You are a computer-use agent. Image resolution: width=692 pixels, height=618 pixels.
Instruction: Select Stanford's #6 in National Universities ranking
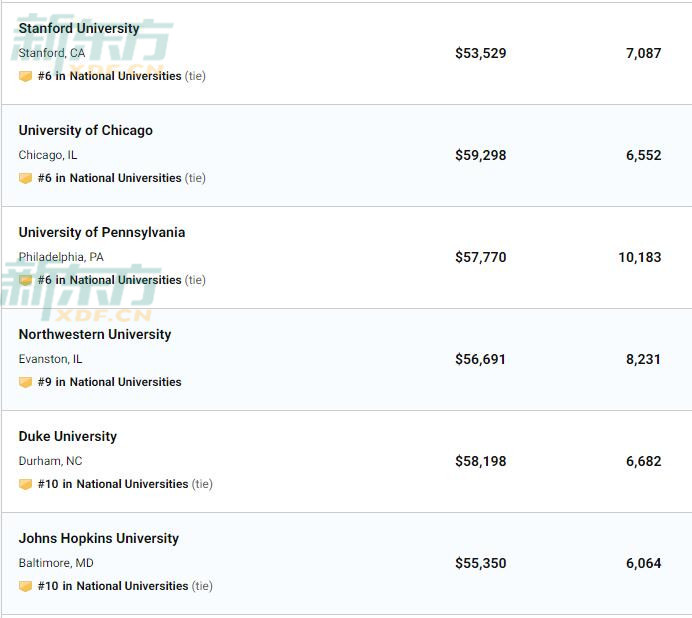pyautogui.click(x=110, y=76)
